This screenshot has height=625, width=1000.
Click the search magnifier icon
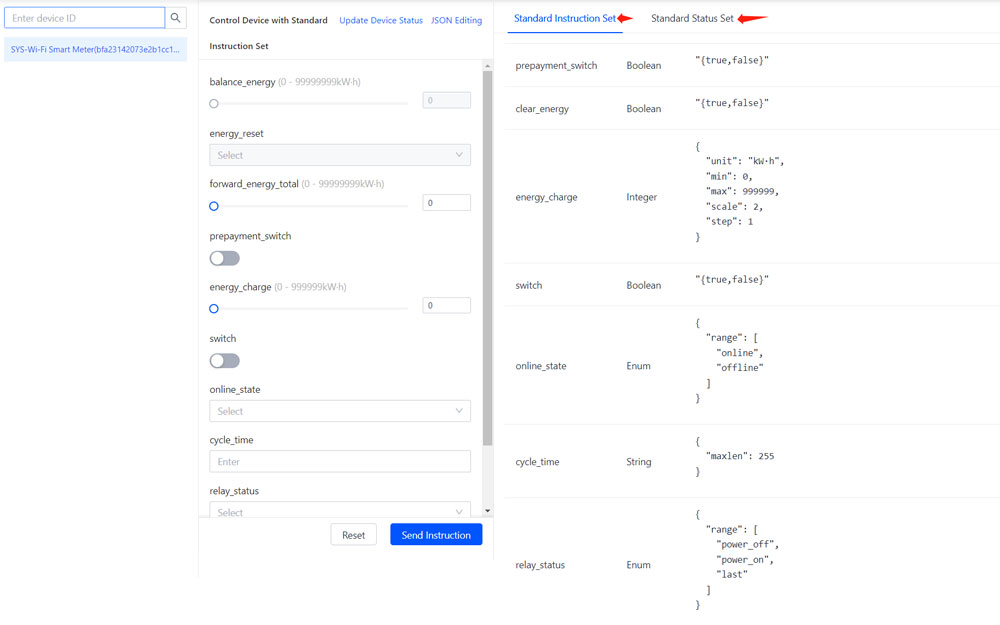(176, 18)
